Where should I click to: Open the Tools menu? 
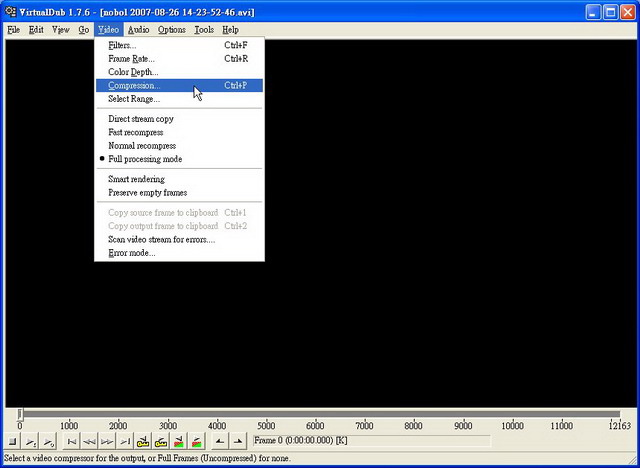pos(204,30)
